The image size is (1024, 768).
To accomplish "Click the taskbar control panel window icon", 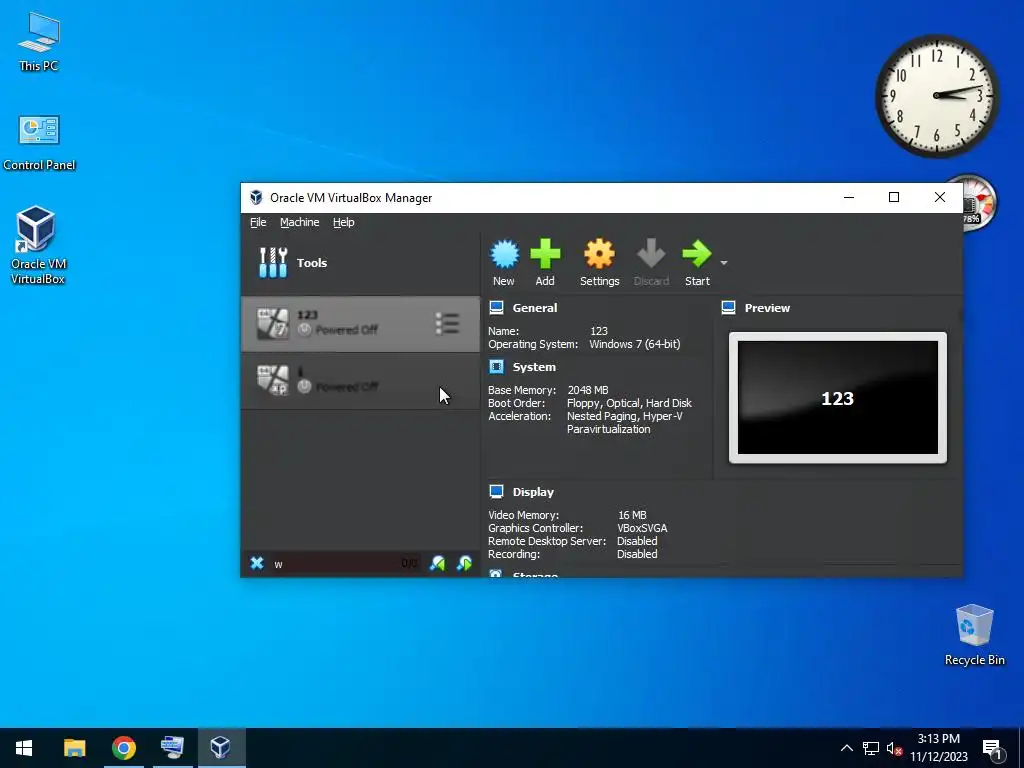I will (x=172, y=748).
